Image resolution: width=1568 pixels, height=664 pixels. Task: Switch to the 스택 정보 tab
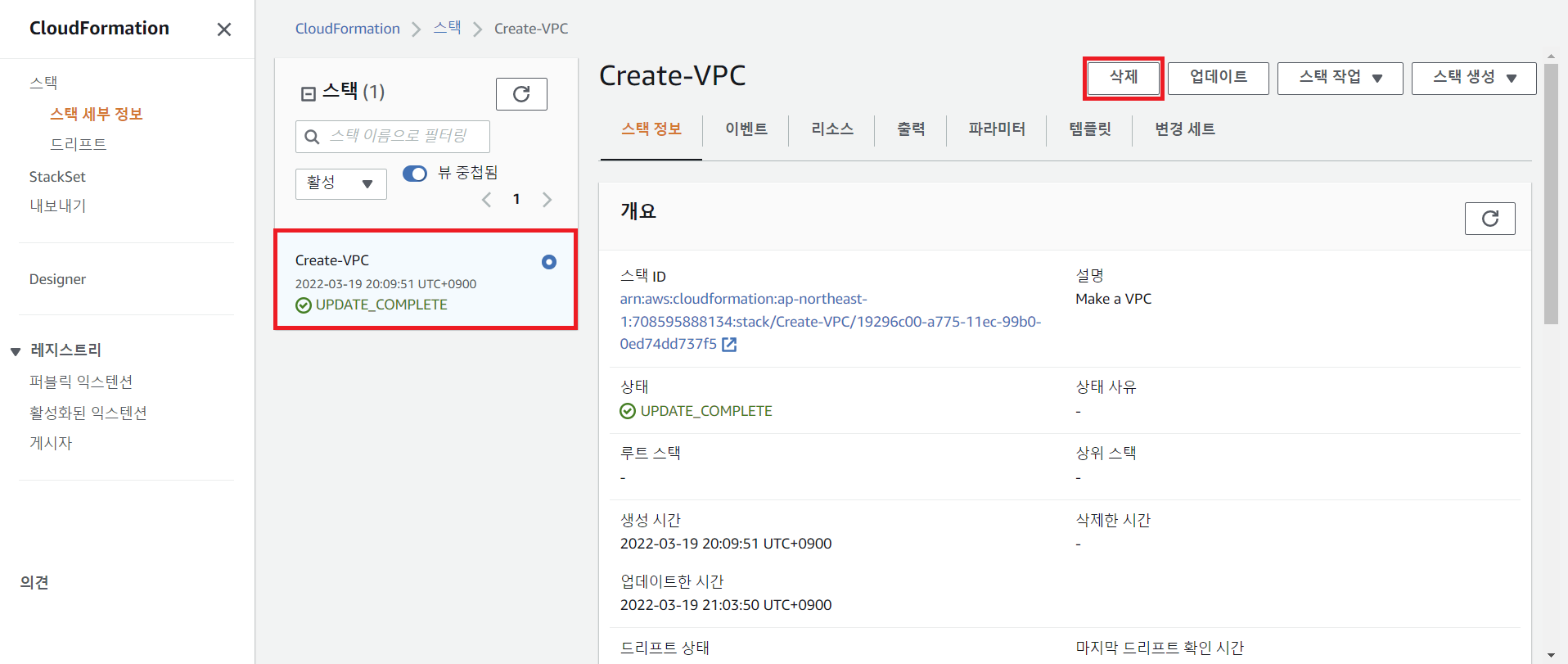click(x=651, y=129)
